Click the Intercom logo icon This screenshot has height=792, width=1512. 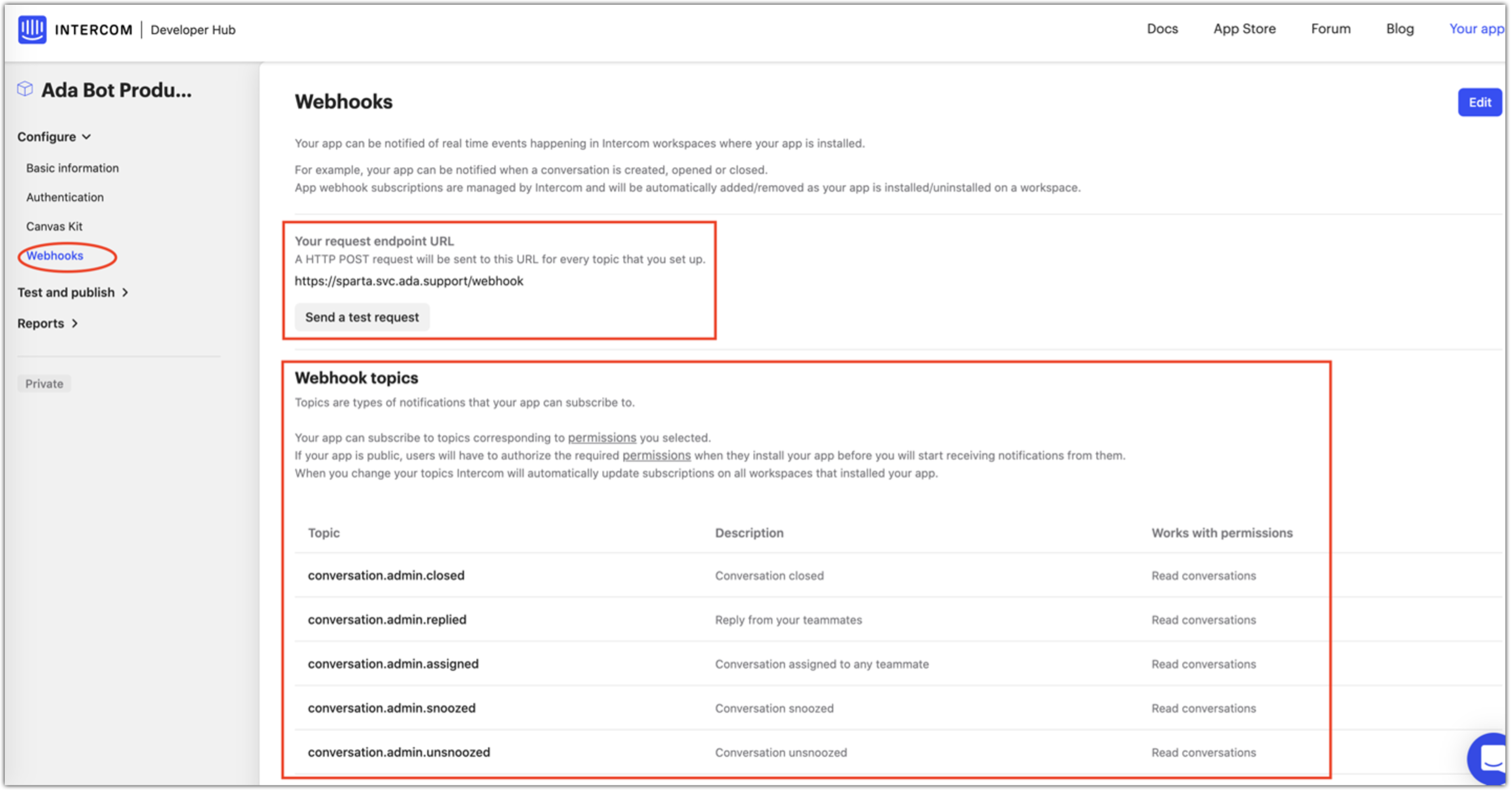point(32,29)
